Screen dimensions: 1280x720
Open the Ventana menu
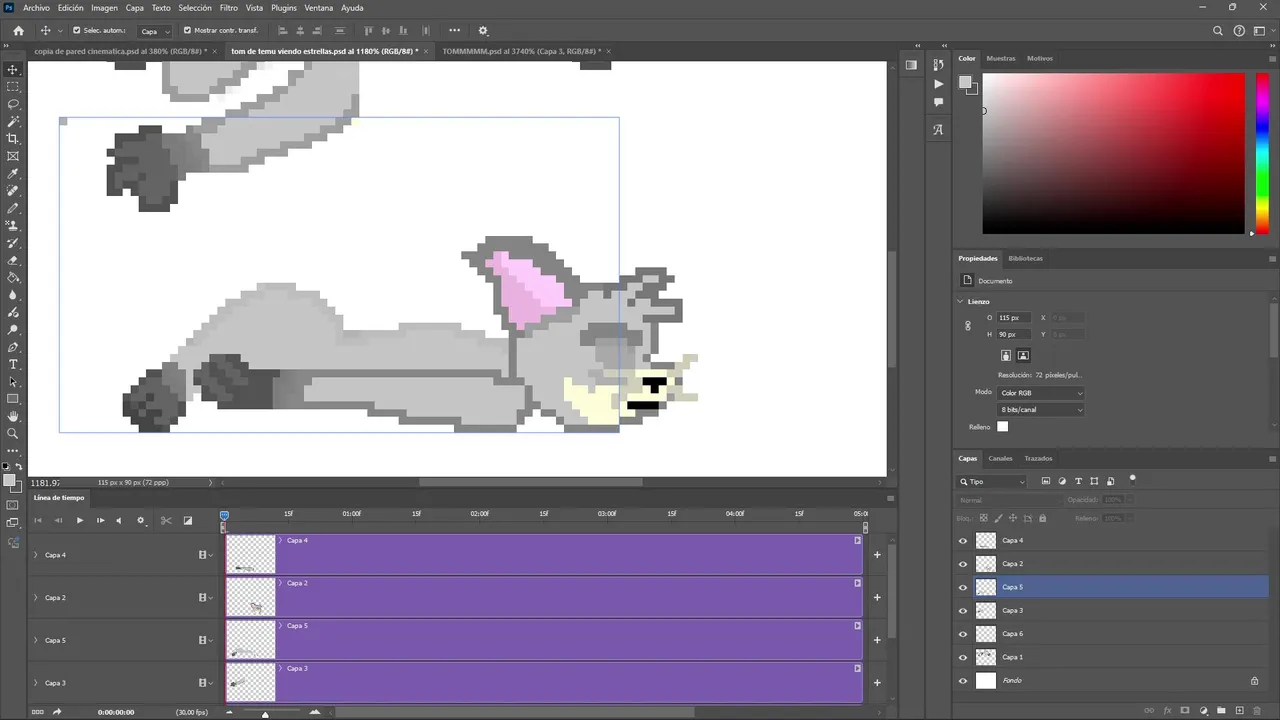pyautogui.click(x=319, y=8)
